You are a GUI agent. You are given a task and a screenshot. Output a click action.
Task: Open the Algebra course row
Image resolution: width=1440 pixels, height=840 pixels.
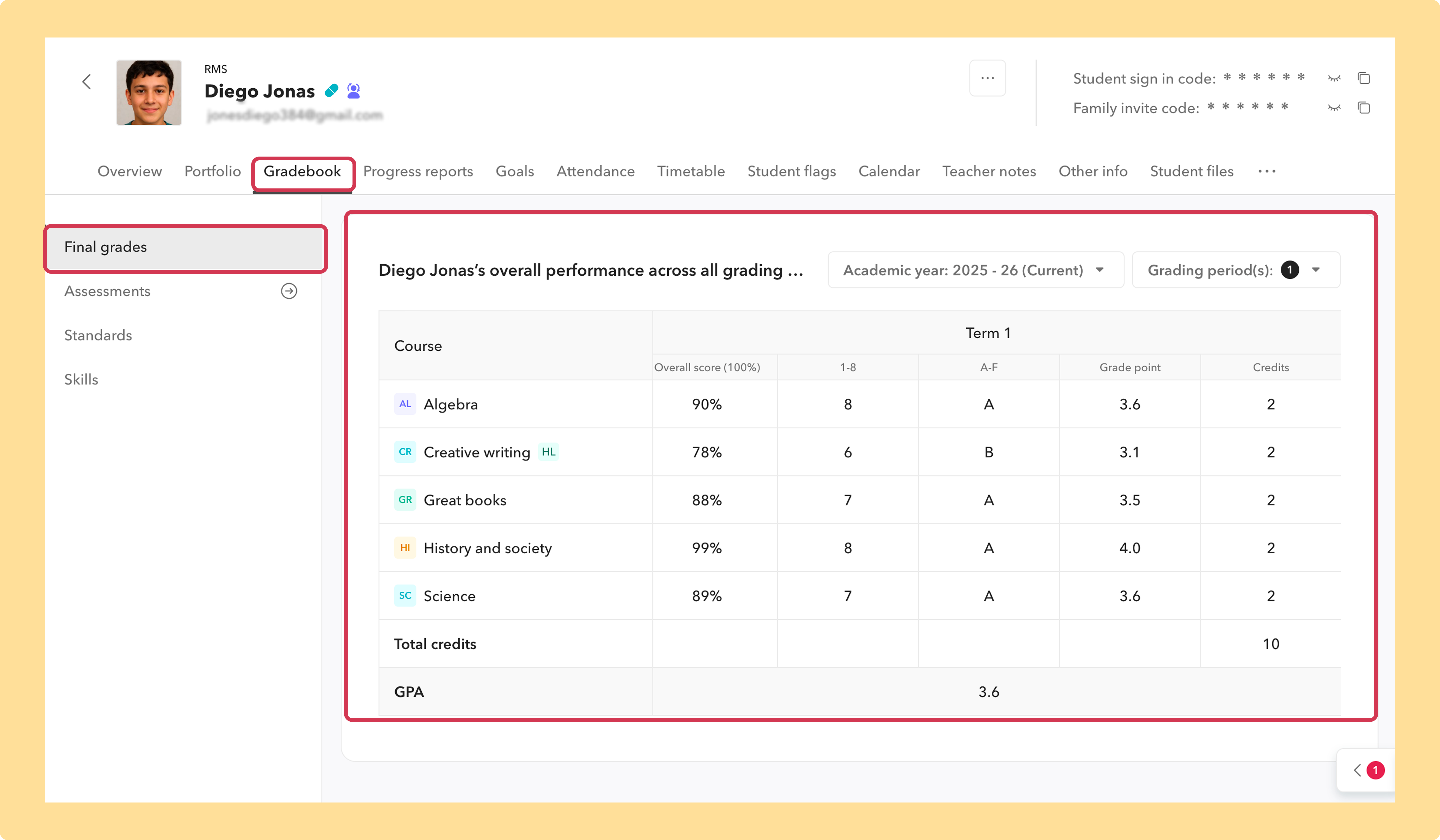pyautogui.click(x=451, y=405)
